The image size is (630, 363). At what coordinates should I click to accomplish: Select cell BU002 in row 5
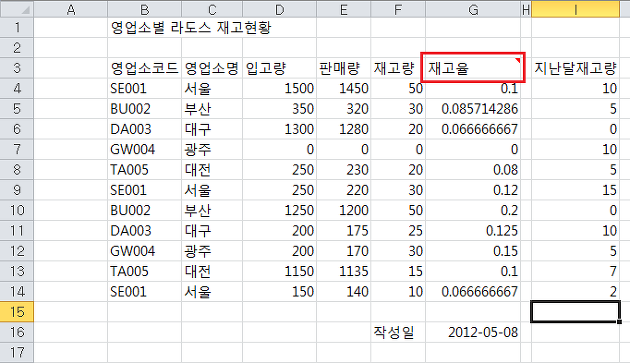click(145, 109)
